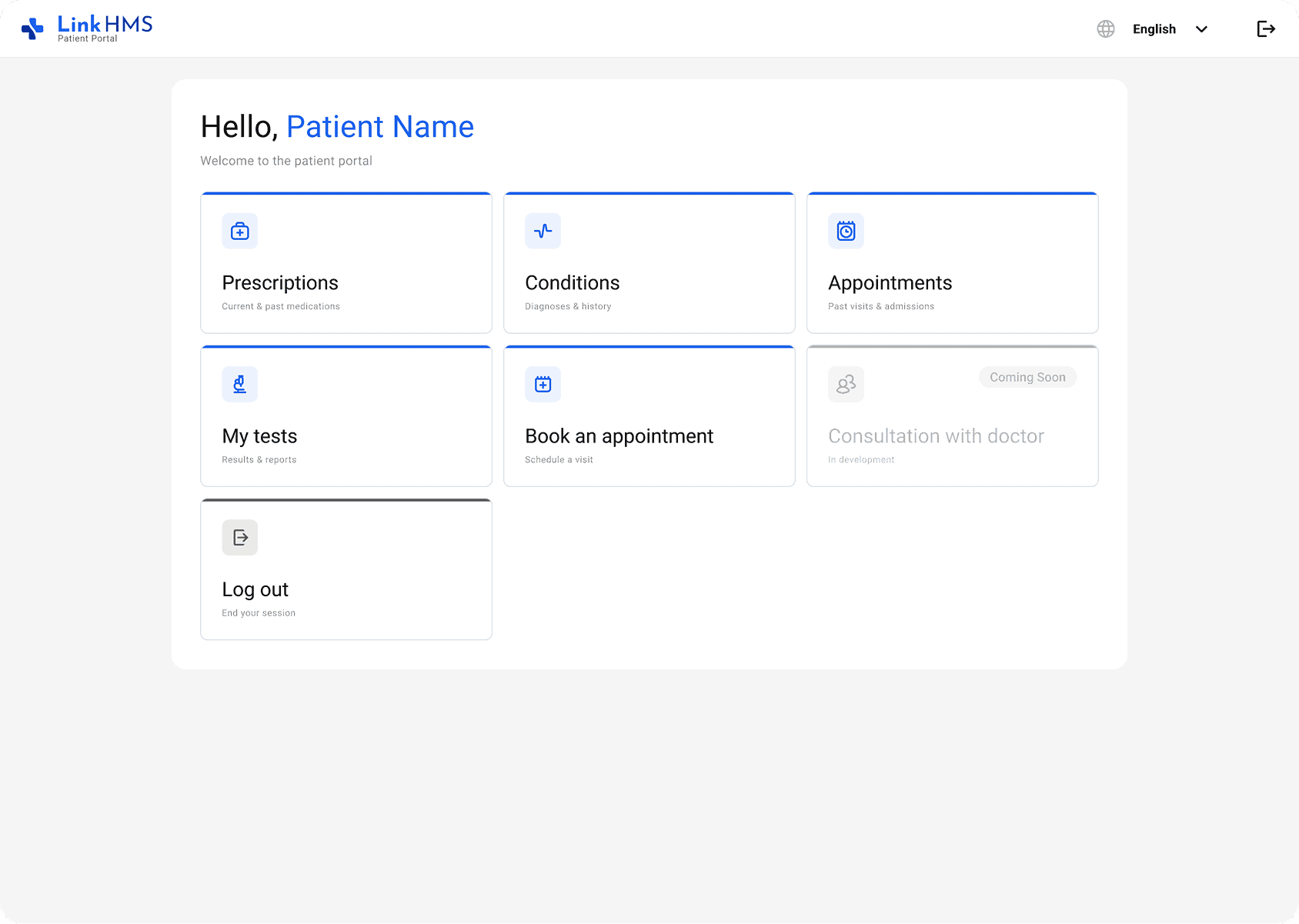Click 'In development' subtitle

861,459
